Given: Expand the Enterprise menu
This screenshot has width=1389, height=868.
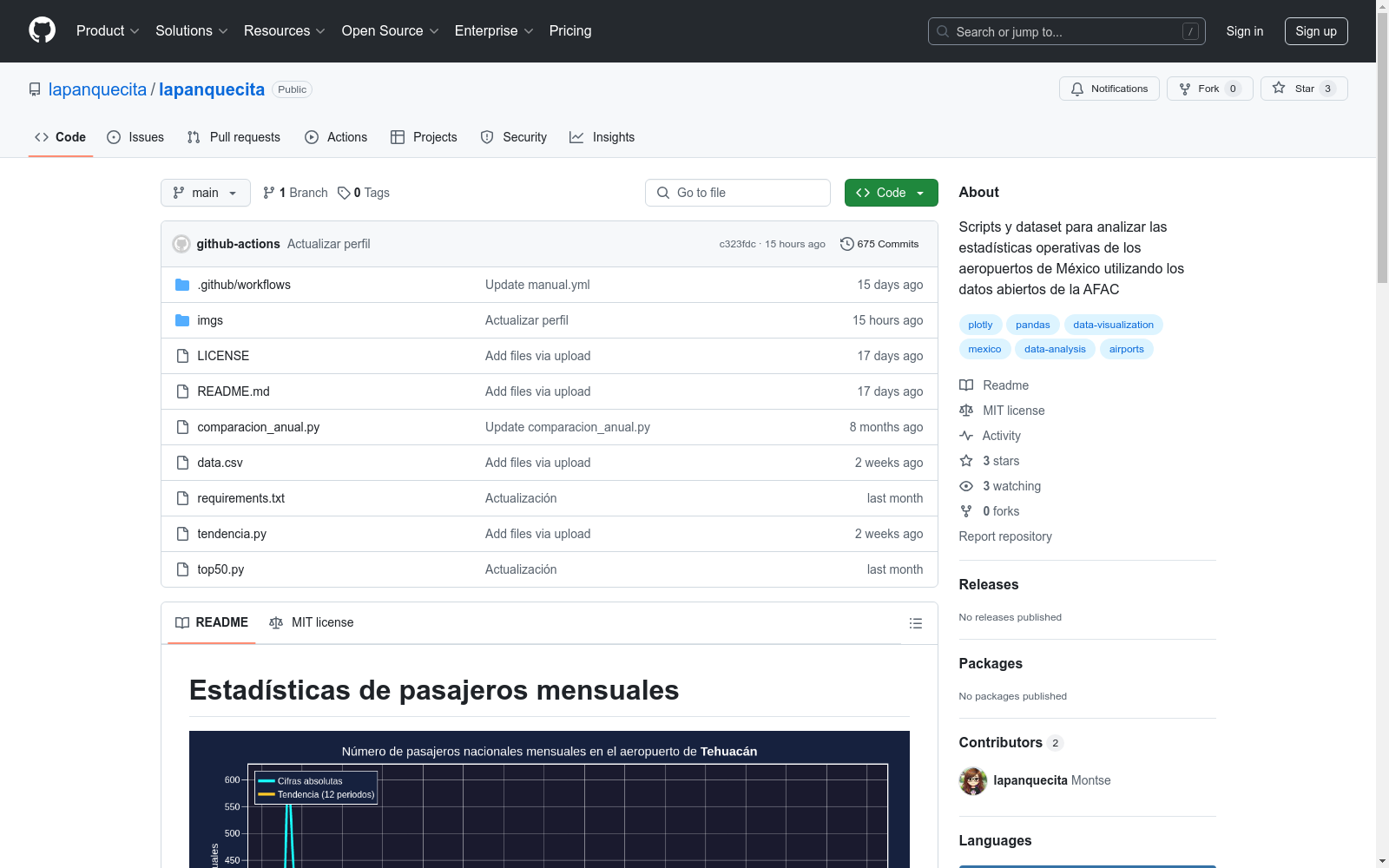Looking at the screenshot, I should (x=494, y=31).
